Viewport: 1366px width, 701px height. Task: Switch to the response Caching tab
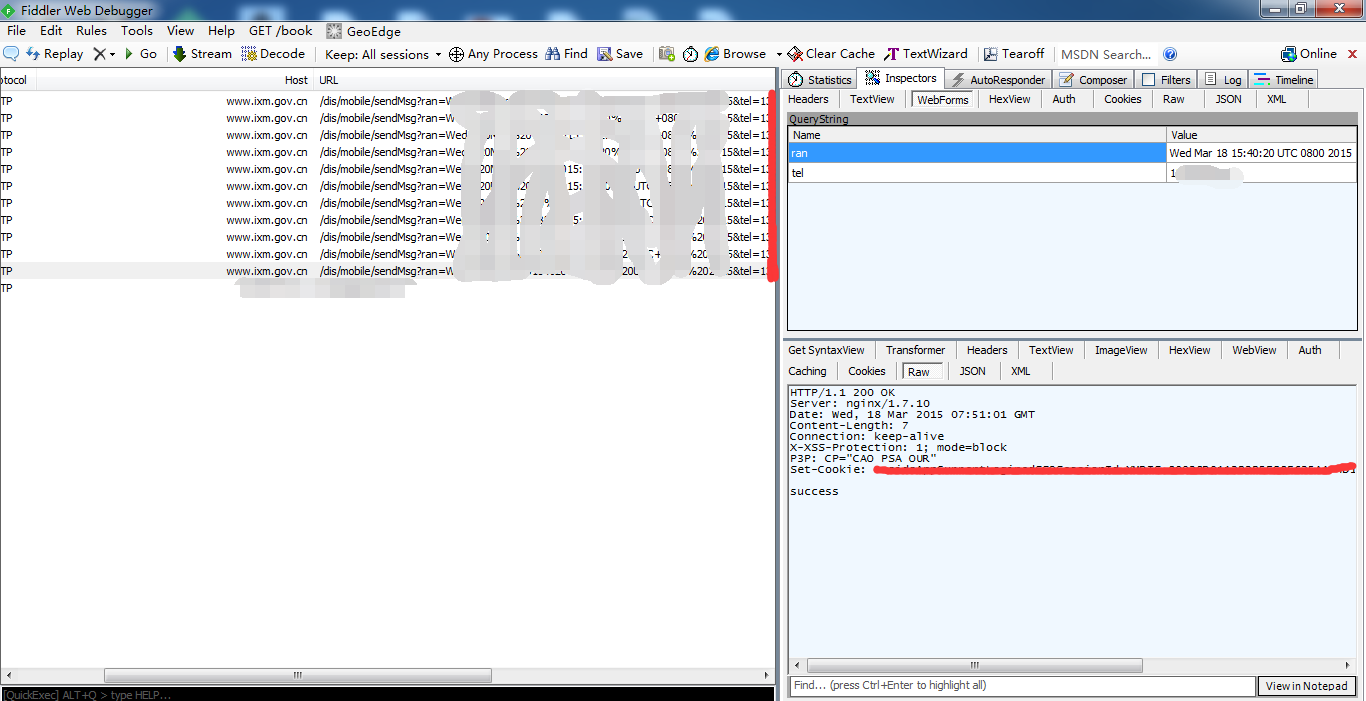pyautogui.click(x=807, y=371)
